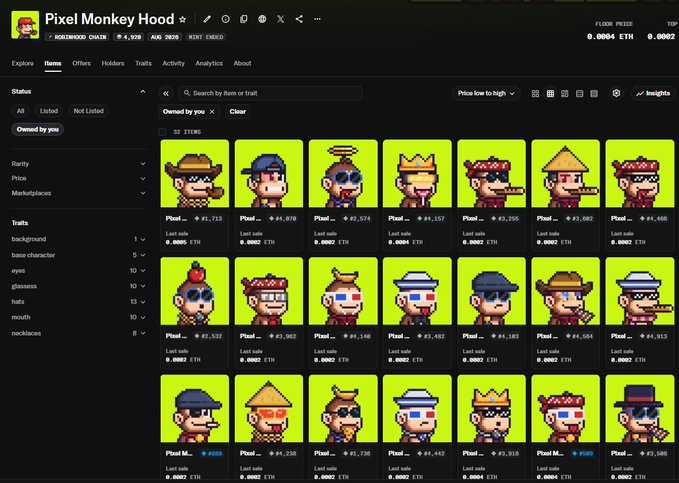Viewport: 679px width, 483px height.
Task: Click the ROBINHOOD CHAIN badge
Action: tap(77, 37)
